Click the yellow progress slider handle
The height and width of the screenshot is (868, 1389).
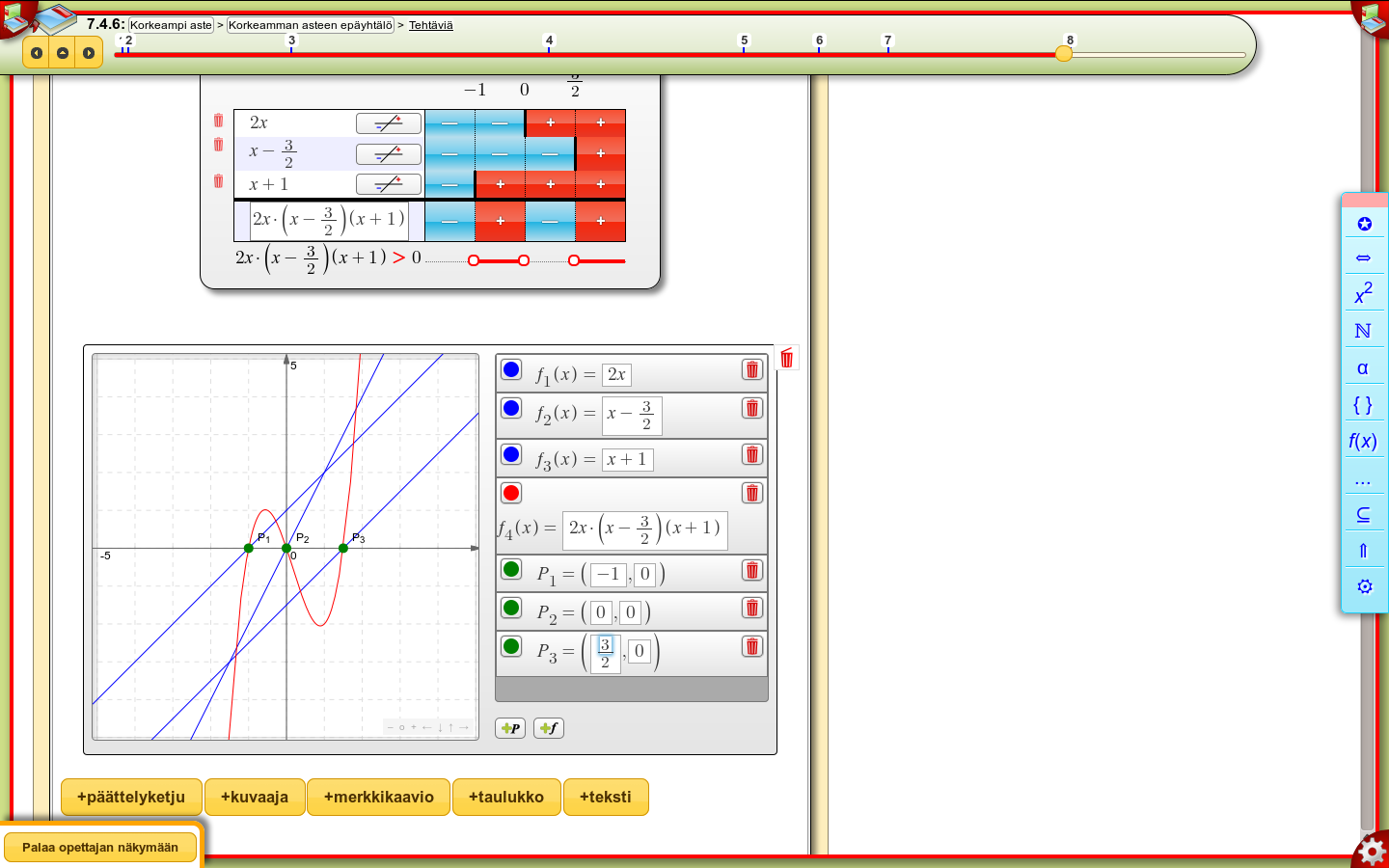[1064, 54]
